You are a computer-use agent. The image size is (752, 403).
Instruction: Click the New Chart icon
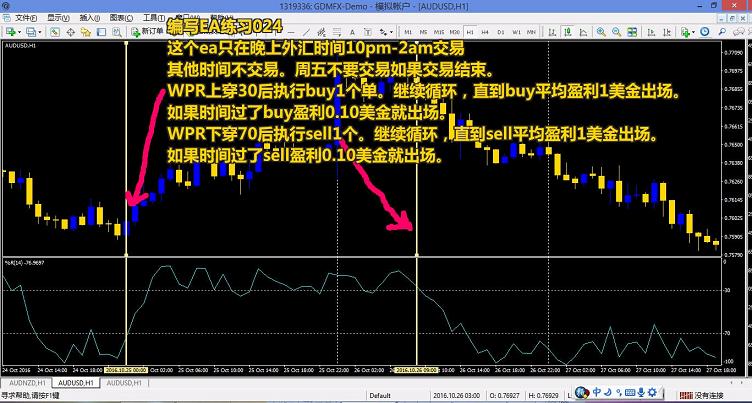[9, 32]
